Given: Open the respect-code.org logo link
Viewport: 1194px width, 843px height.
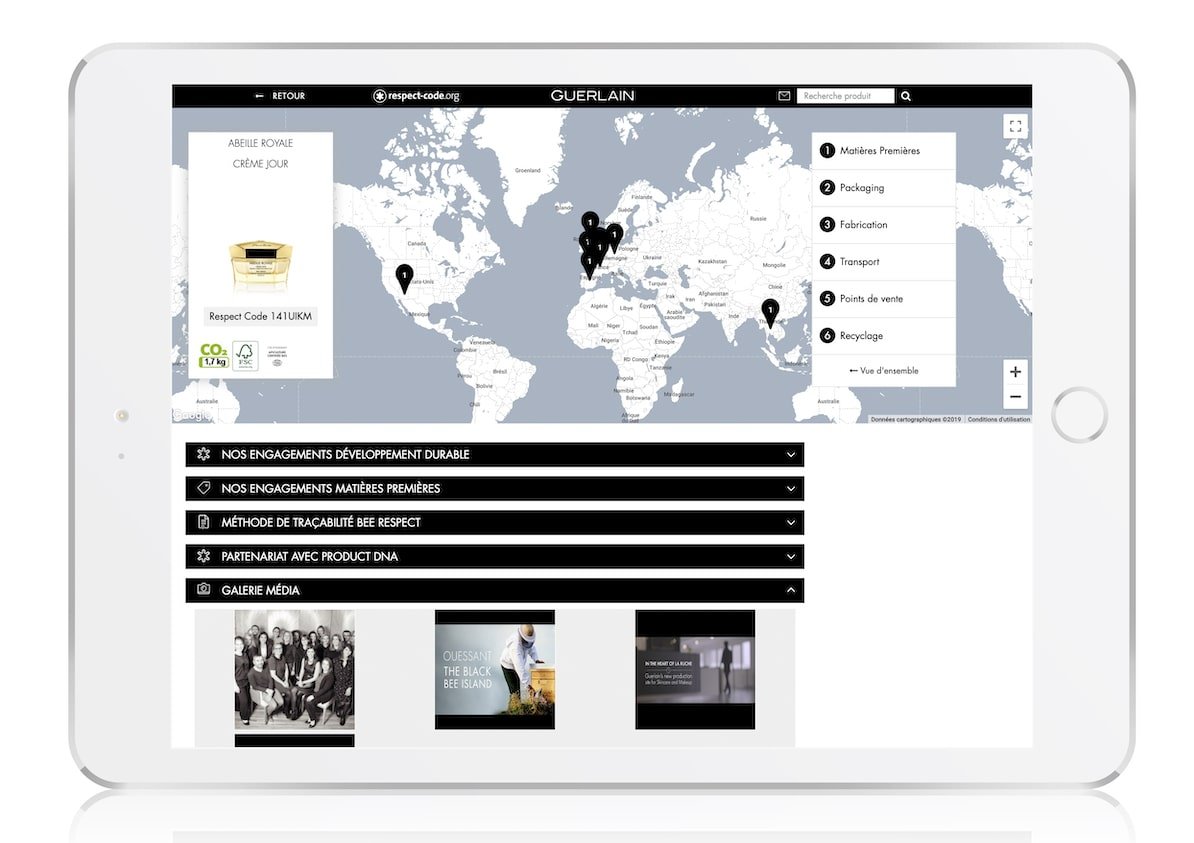Looking at the screenshot, I should coord(416,96).
